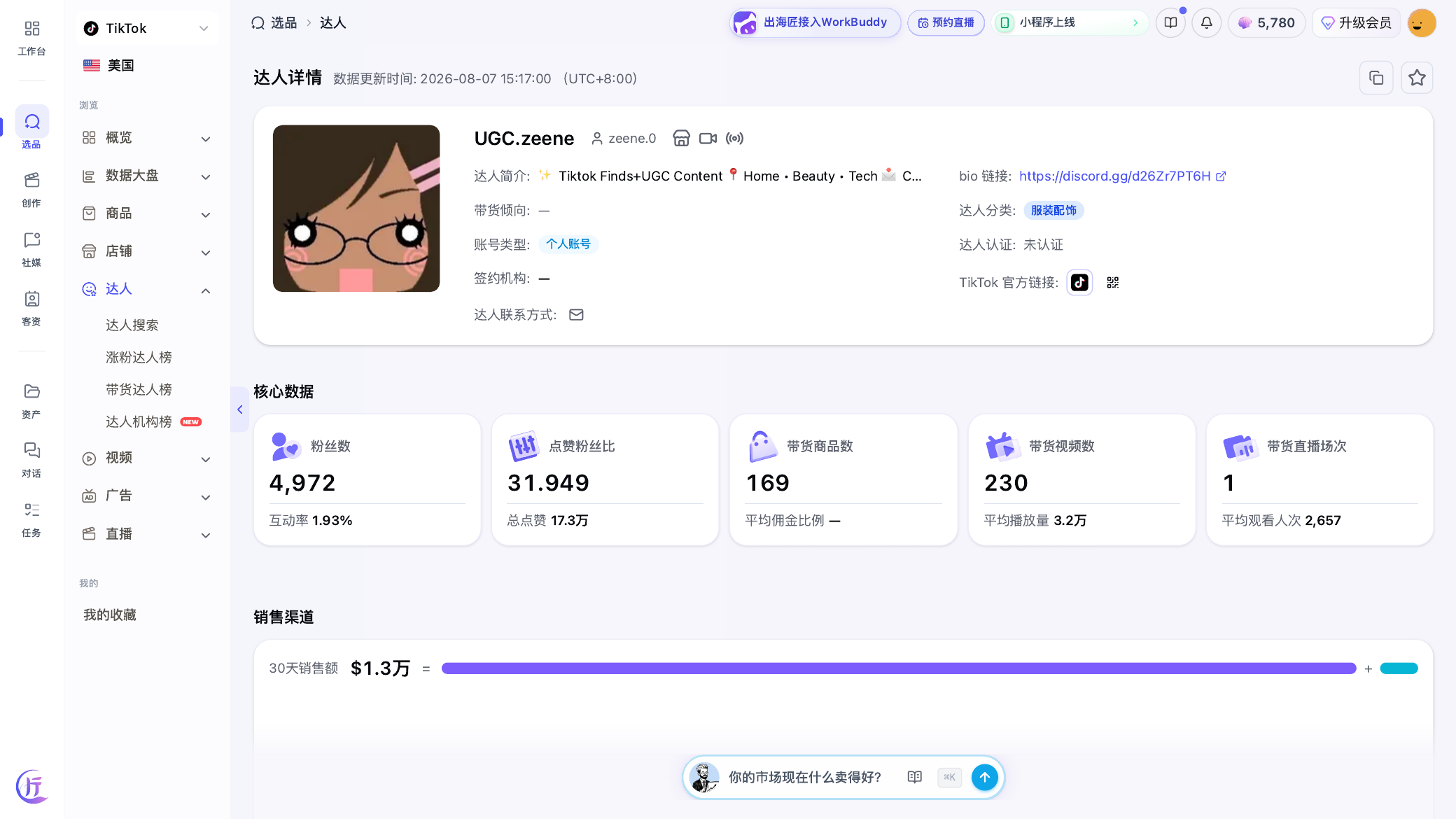The image size is (1456, 819).
Task: Expand the 商品 menu section
Action: tap(146, 213)
